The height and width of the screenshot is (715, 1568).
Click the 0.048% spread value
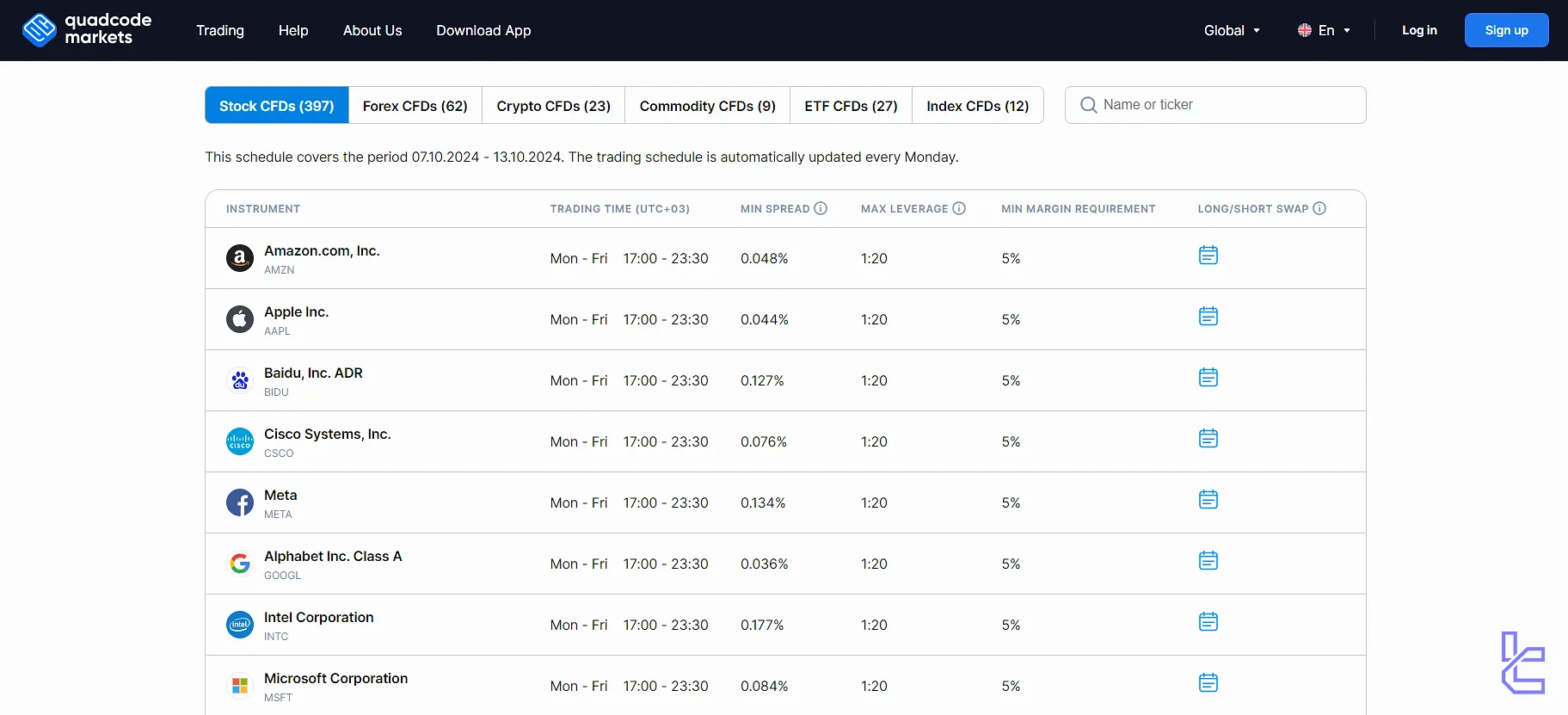(x=765, y=258)
